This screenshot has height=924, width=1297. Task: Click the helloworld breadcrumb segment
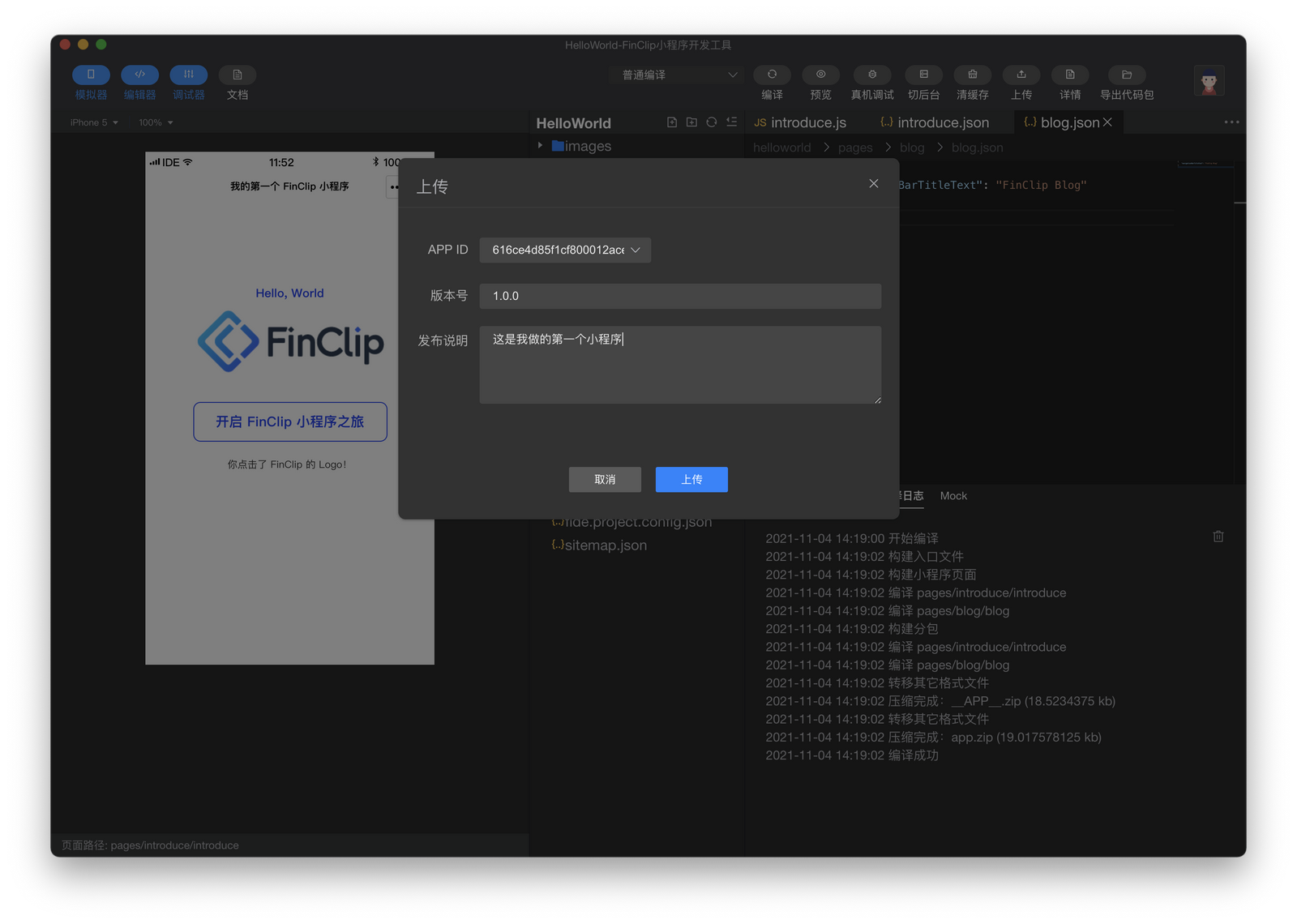click(x=781, y=148)
